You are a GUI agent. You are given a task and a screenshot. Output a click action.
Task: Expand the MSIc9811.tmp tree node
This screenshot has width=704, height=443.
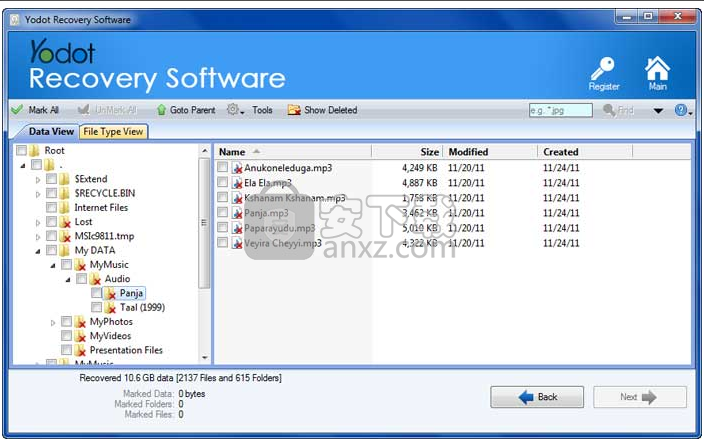tap(38, 237)
